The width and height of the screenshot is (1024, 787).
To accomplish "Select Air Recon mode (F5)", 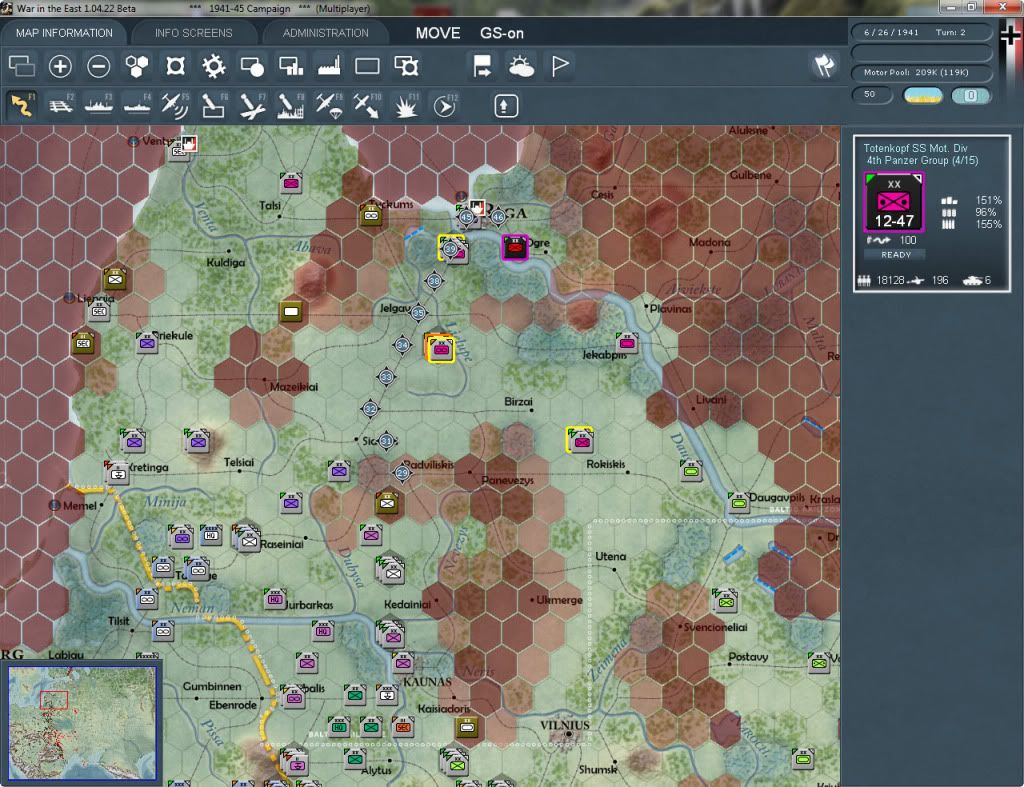I will click(175, 106).
